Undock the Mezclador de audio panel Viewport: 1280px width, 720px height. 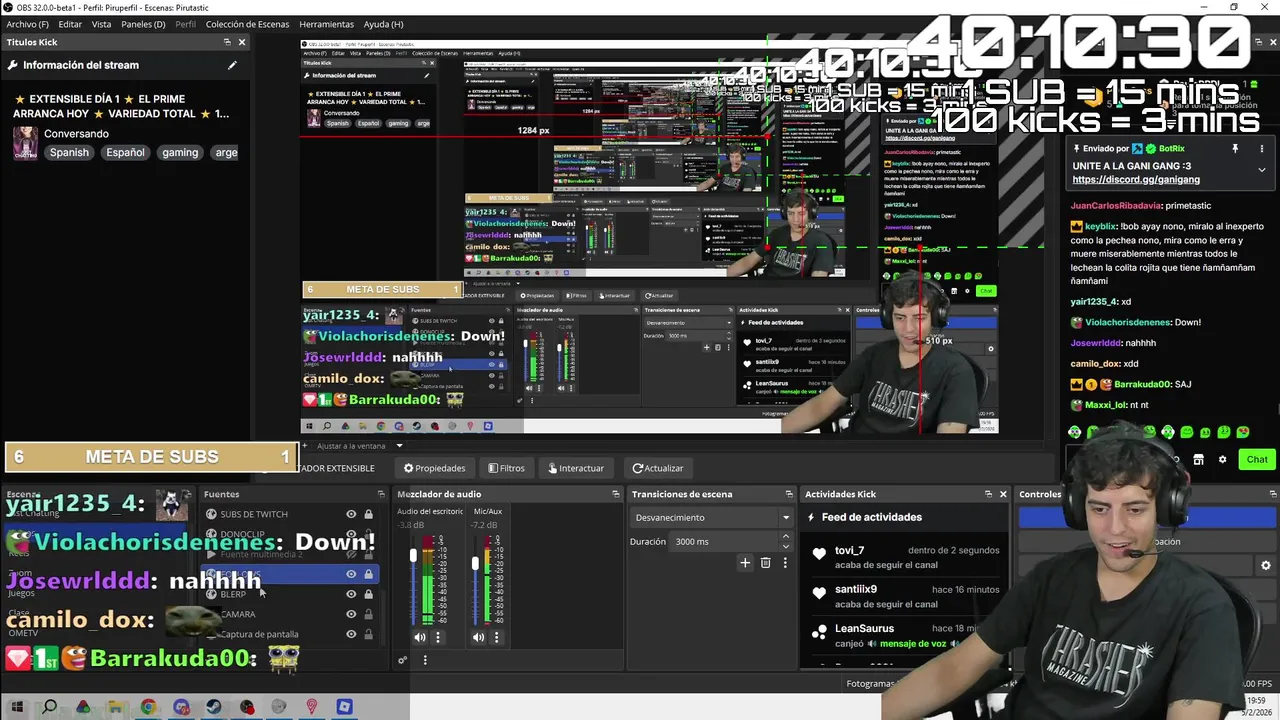616,494
